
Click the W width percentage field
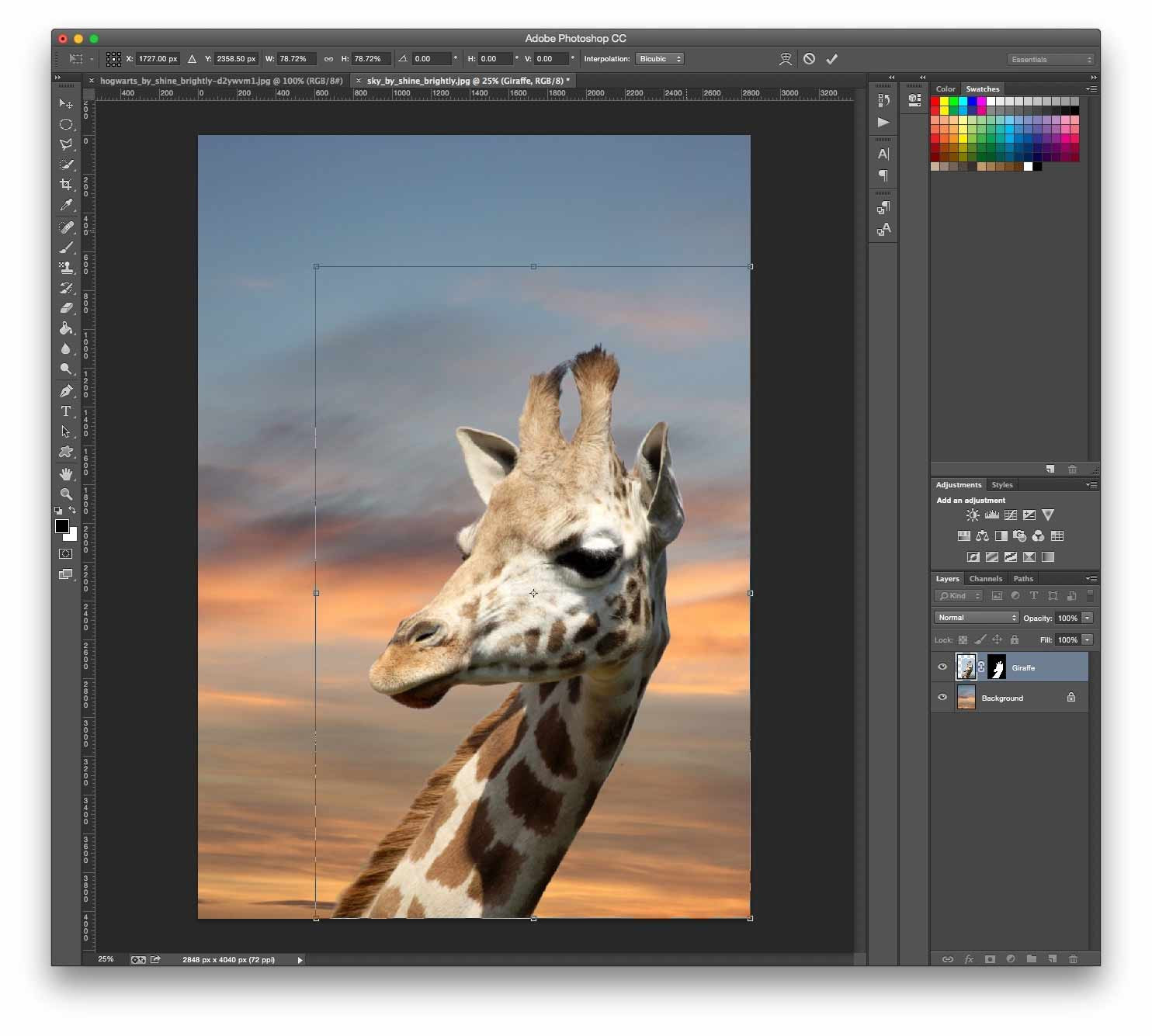(297, 59)
